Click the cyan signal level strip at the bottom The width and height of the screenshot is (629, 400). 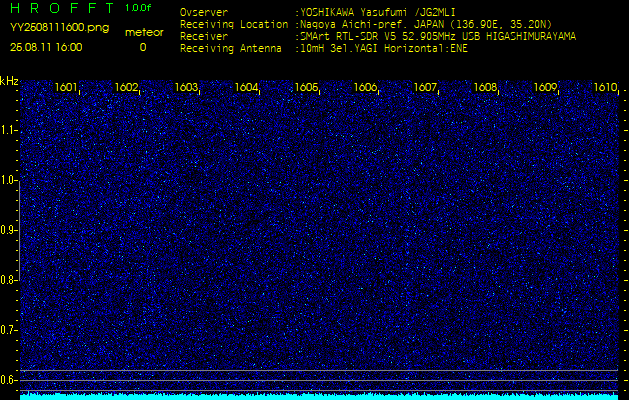coord(319,397)
